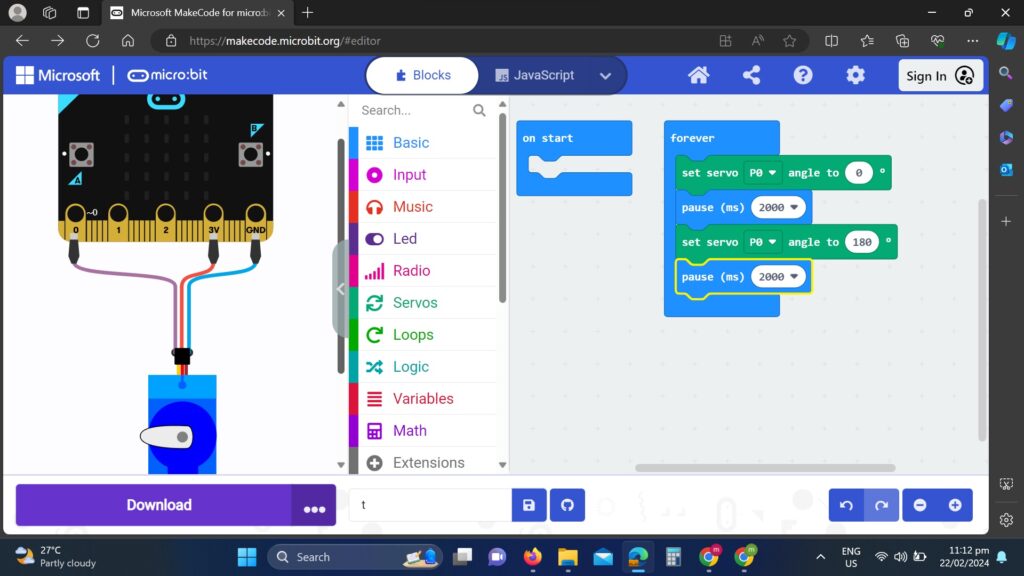Collapse the simulator panel with side arrow

(340, 289)
